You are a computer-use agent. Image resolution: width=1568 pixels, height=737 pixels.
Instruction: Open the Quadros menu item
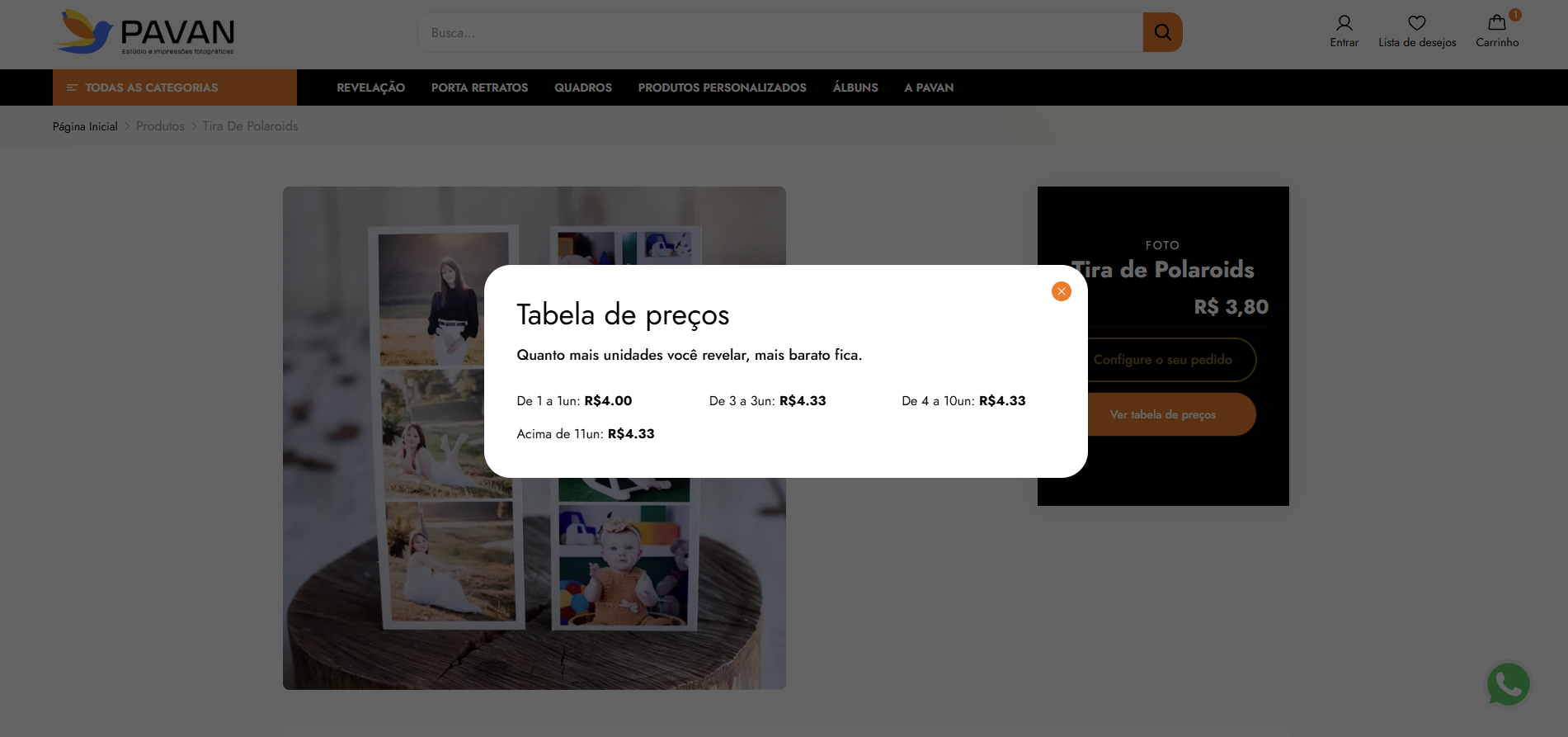click(x=582, y=87)
